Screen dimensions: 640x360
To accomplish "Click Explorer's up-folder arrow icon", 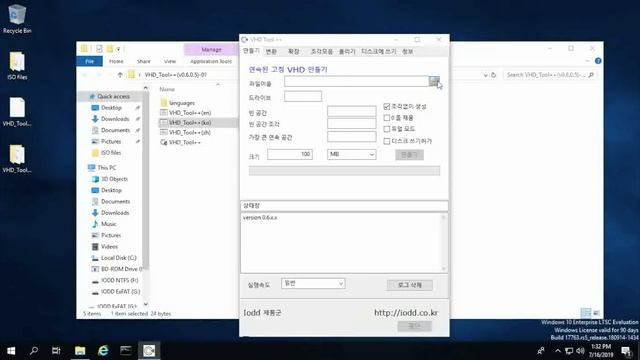I will click(x=120, y=75).
